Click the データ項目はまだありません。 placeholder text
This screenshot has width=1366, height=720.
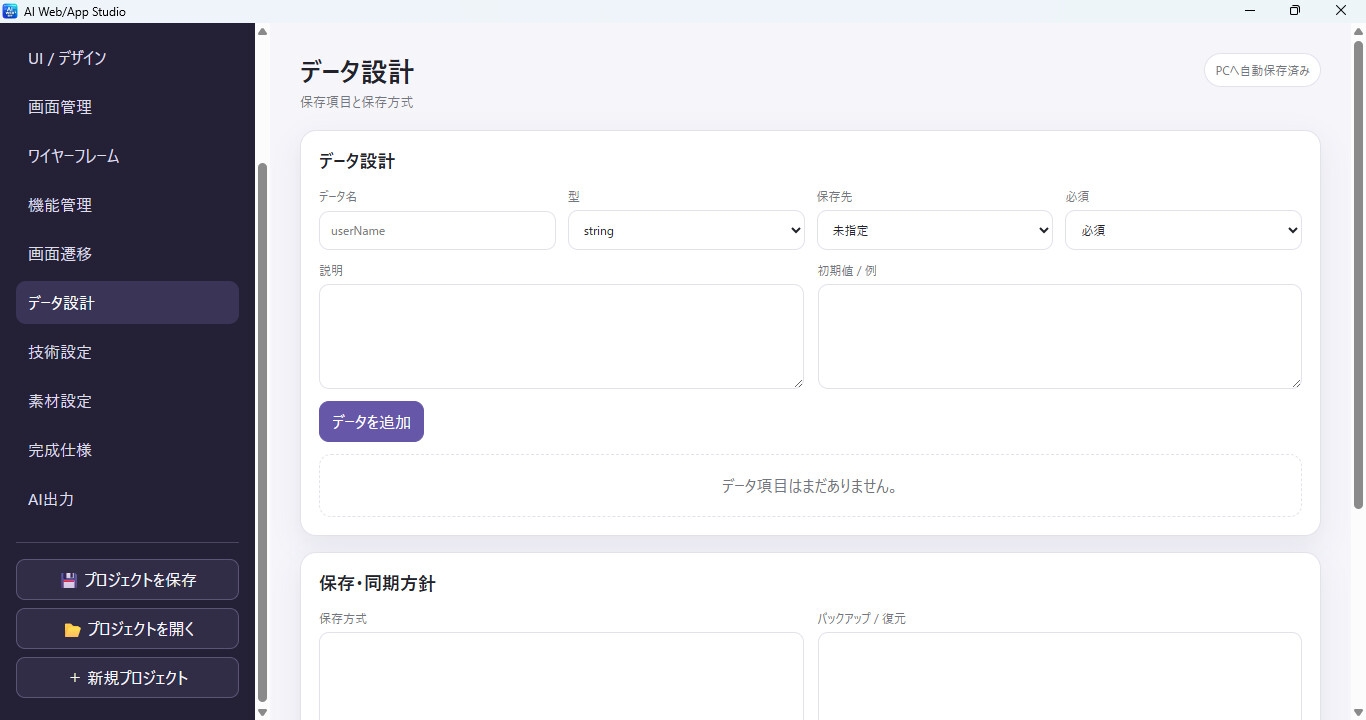(x=810, y=486)
